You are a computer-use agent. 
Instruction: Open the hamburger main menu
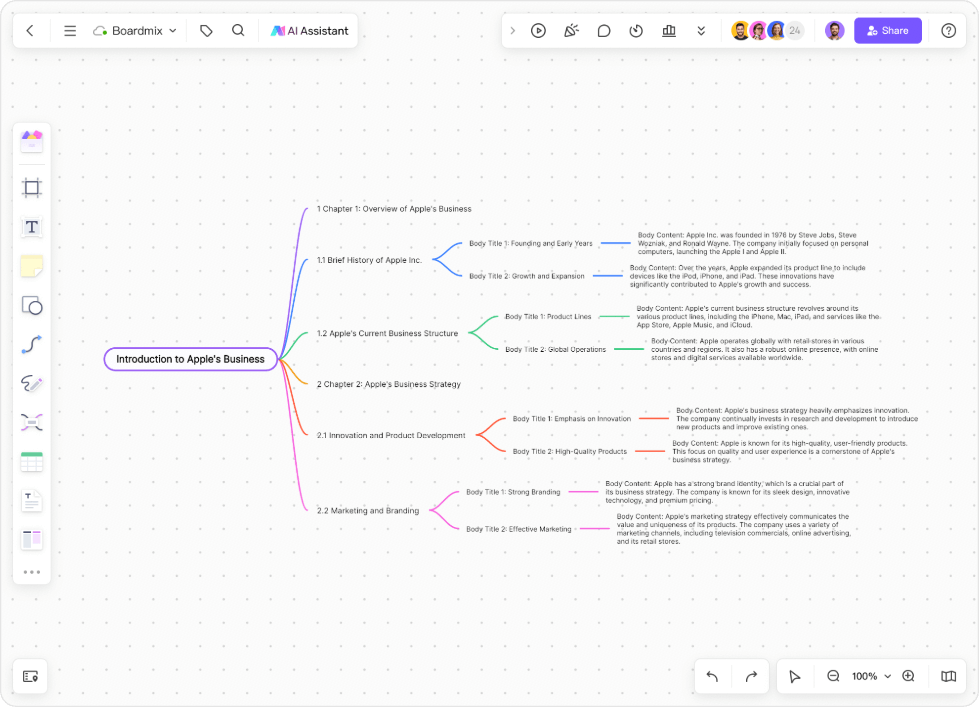coord(70,31)
